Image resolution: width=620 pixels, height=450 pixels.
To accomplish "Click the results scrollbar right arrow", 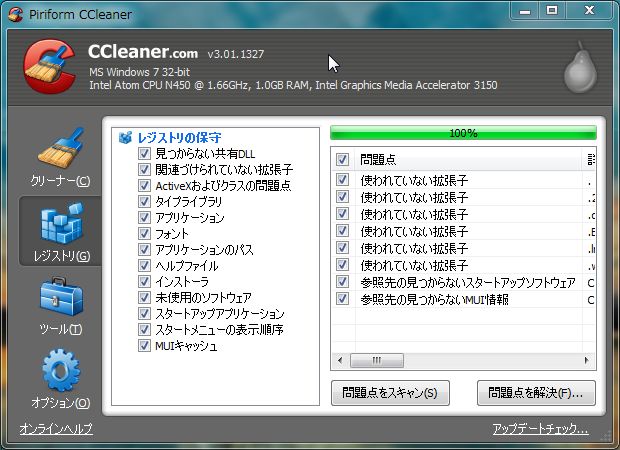I will click(587, 360).
